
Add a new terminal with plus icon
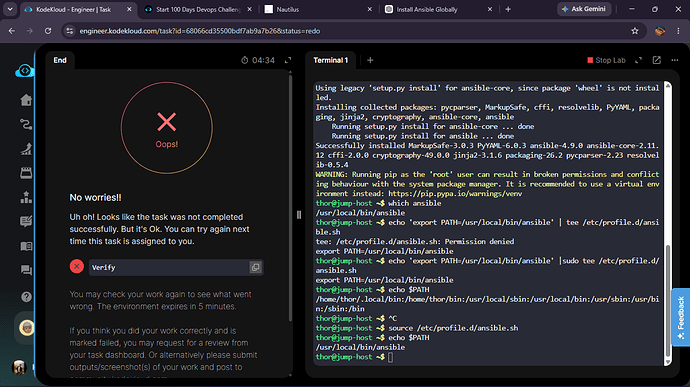[x=370, y=60]
